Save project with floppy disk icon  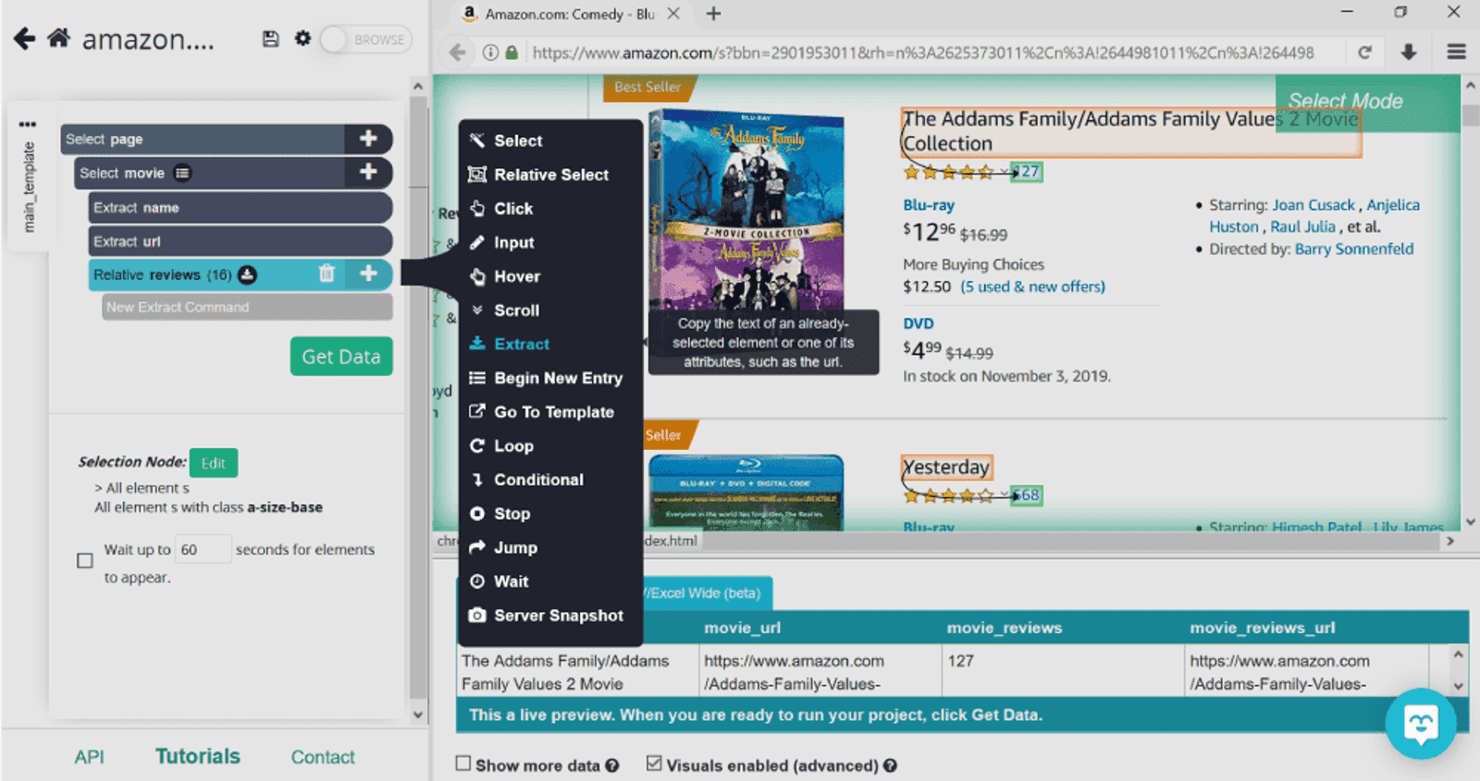(x=270, y=39)
